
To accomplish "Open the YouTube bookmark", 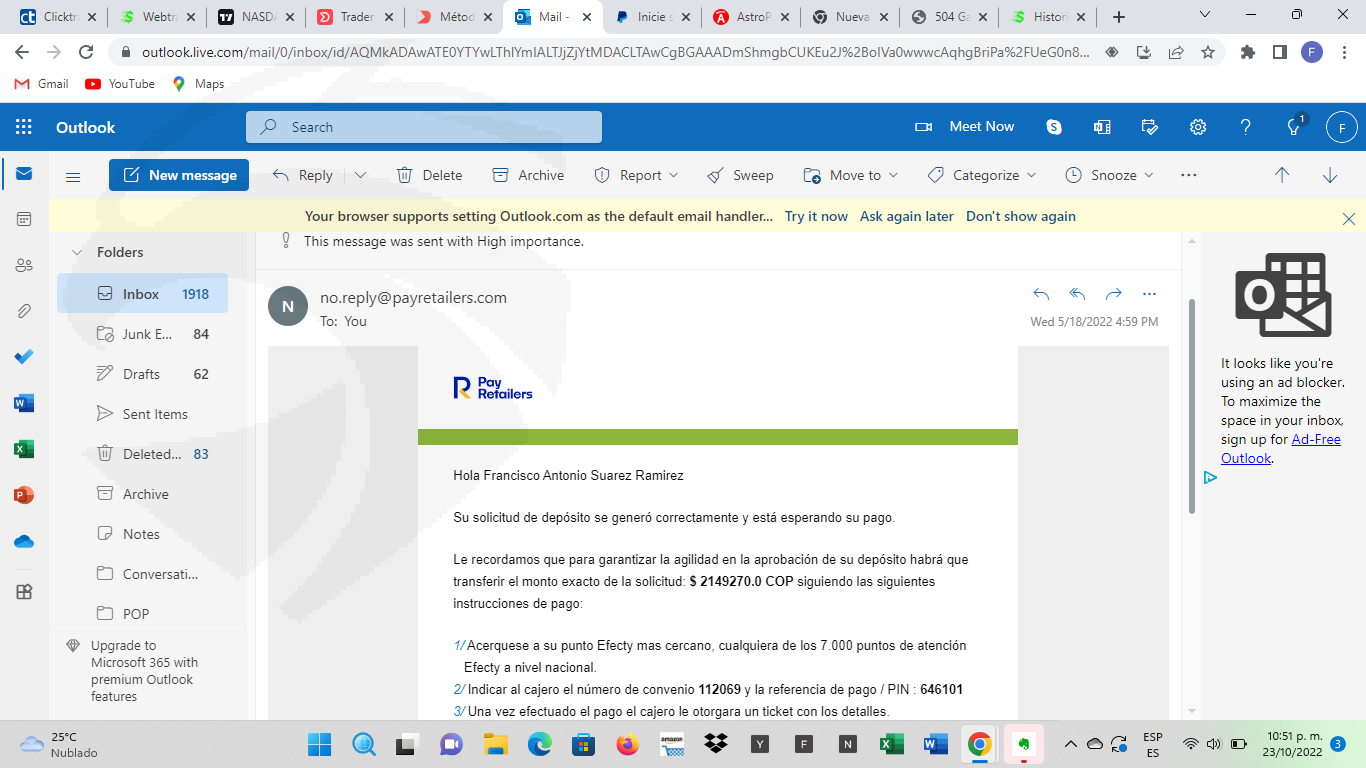I will point(120,84).
